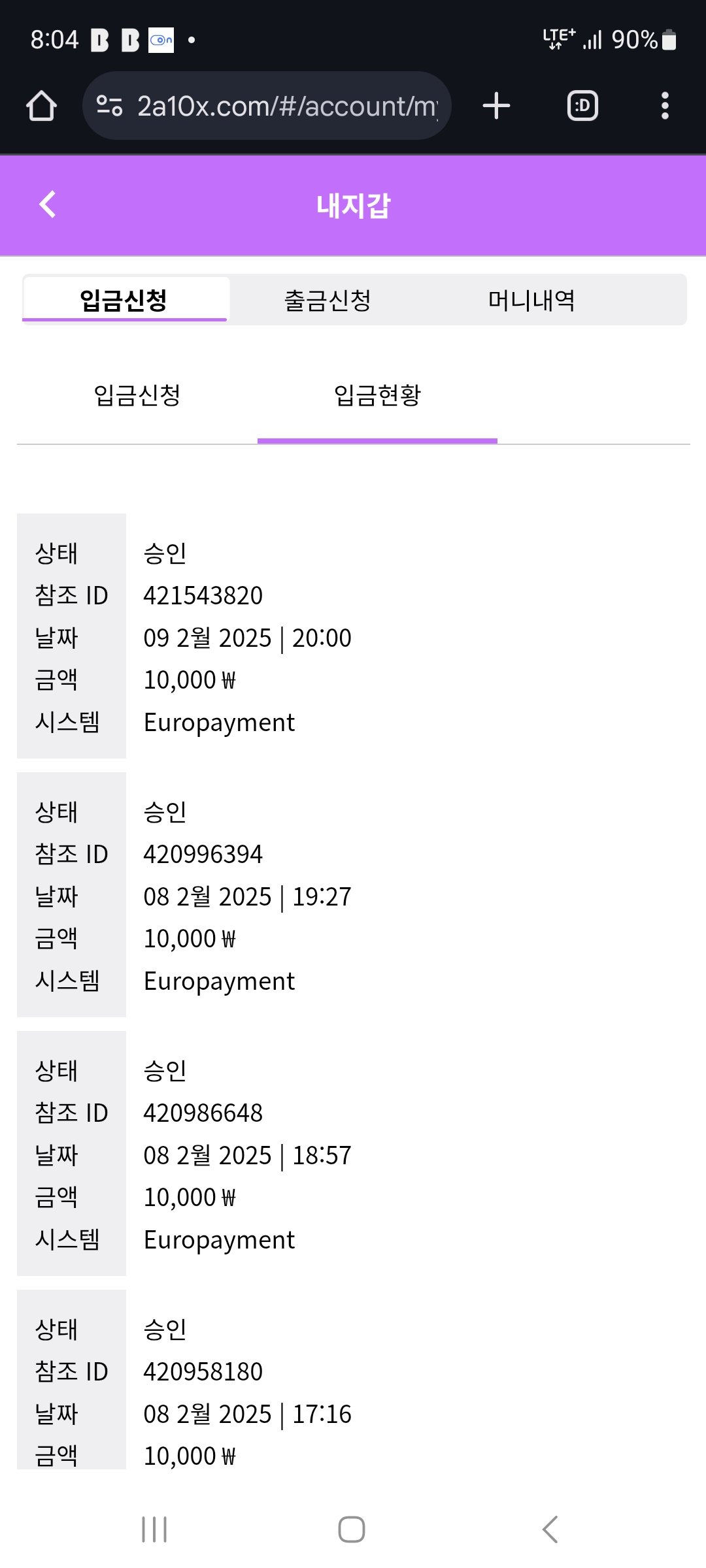Tap the browser home icon
This screenshot has width=706, height=1568.
pyautogui.click(x=41, y=106)
